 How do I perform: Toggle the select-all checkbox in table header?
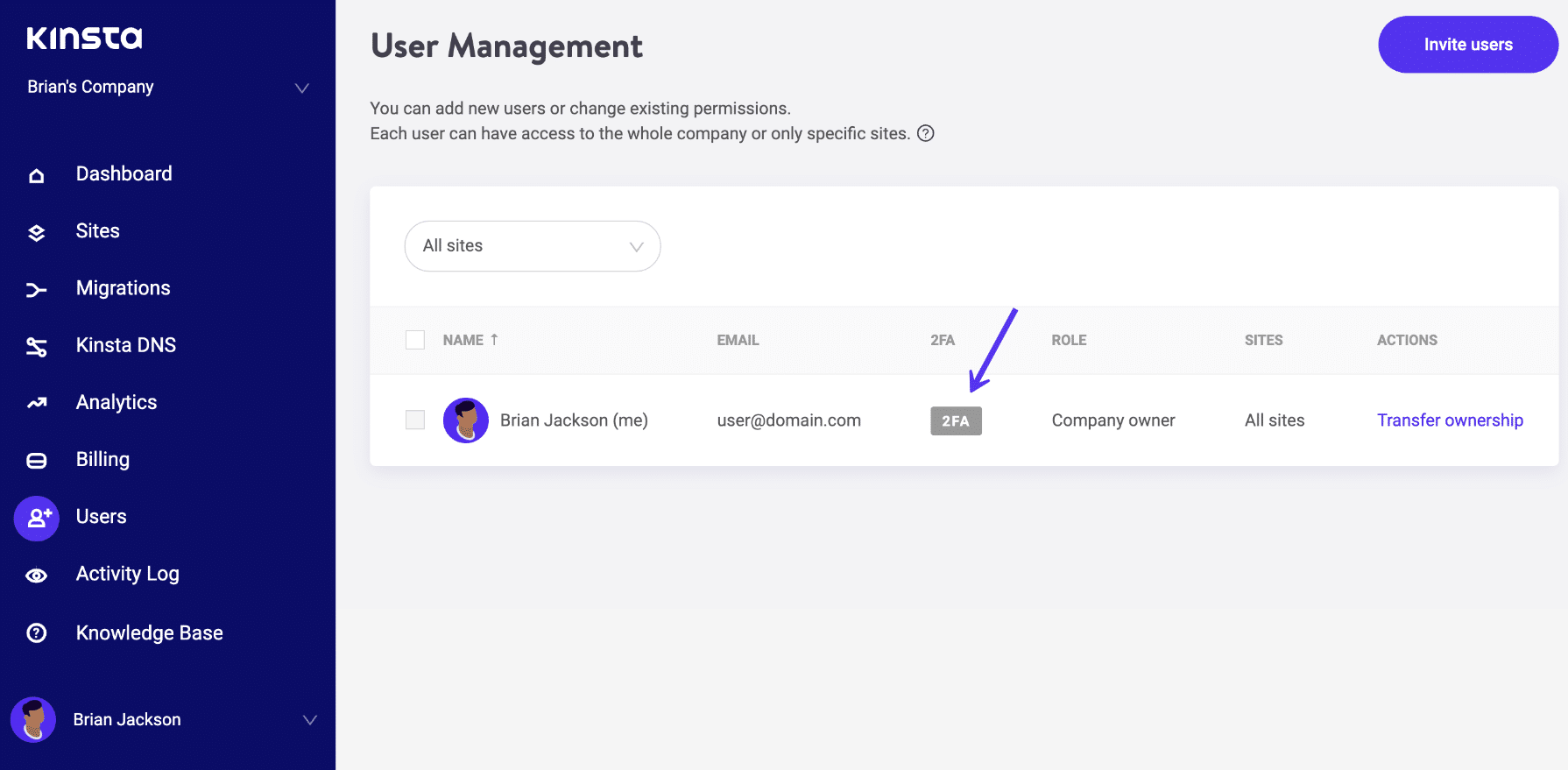pos(415,340)
